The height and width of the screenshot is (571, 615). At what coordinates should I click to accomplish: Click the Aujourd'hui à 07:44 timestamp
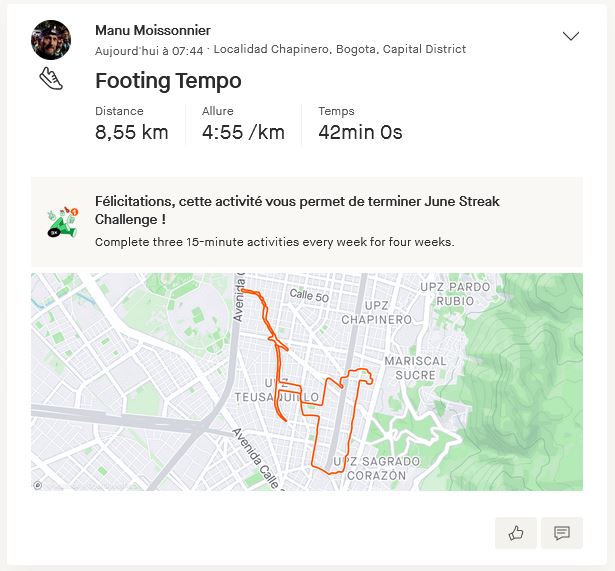(149, 49)
